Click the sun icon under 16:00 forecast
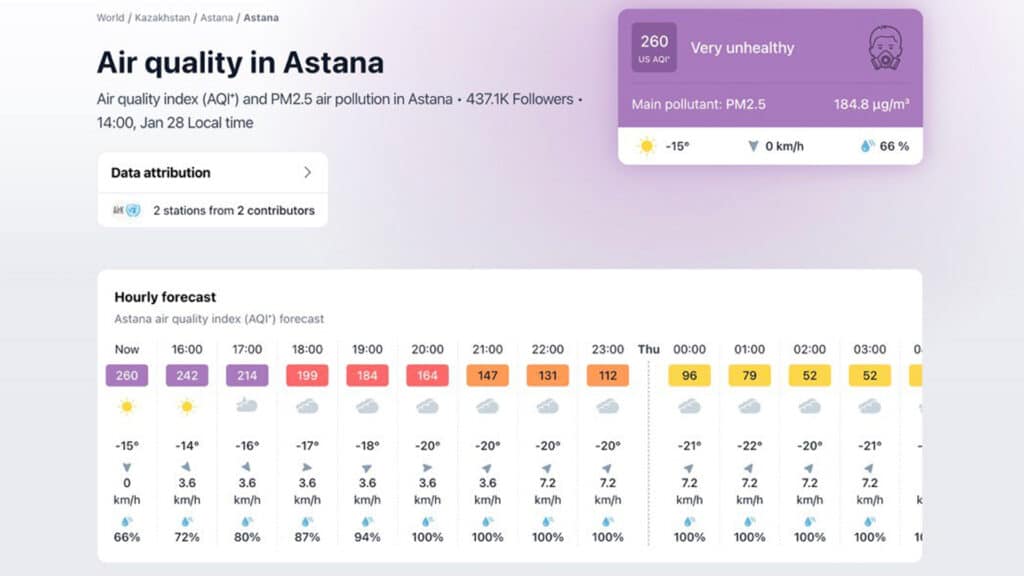Image resolution: width=1024 pixels, height=576 pixels. click(x=187, y=406)
